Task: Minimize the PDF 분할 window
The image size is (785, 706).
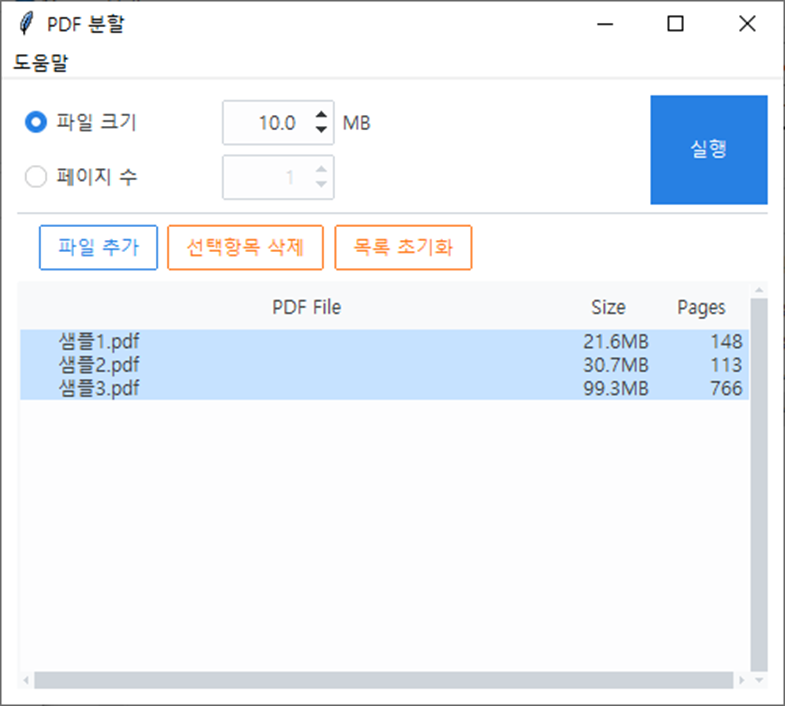Action: click(x=605, y=24)
